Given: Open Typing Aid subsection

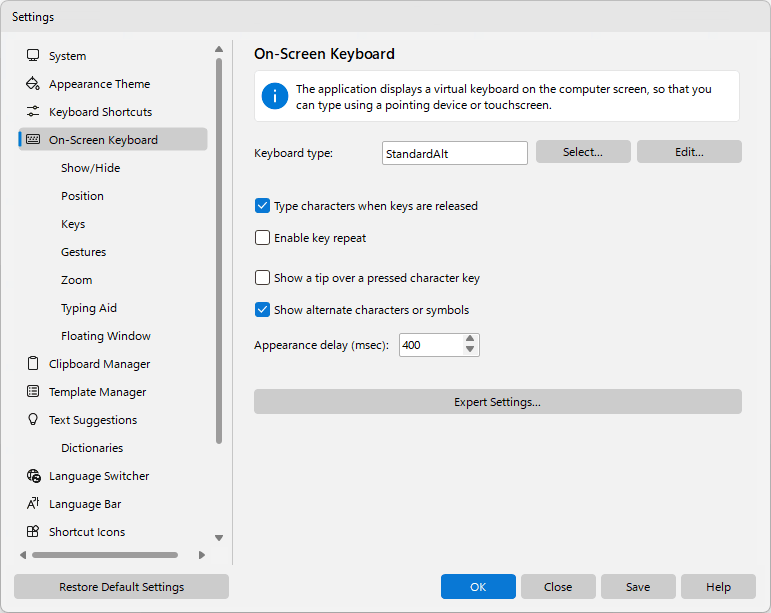Looking at the screenshot, I should tap(89, 308).
